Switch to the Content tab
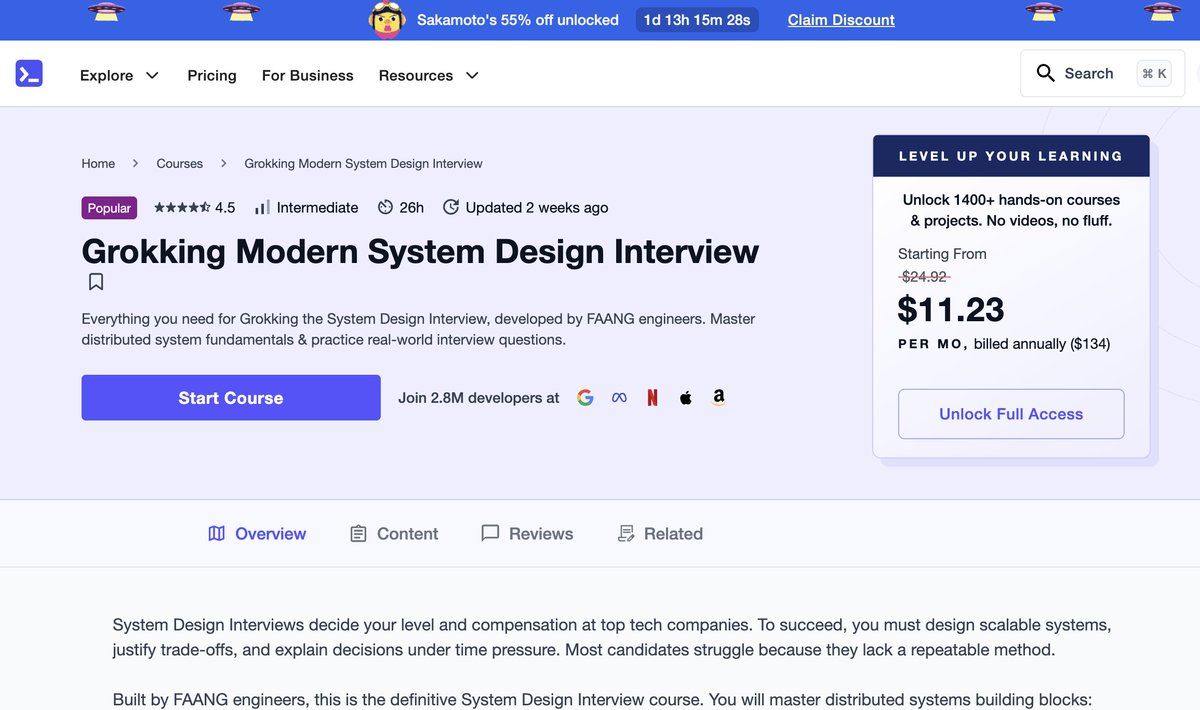1200x710 pixels. point(394,534)
